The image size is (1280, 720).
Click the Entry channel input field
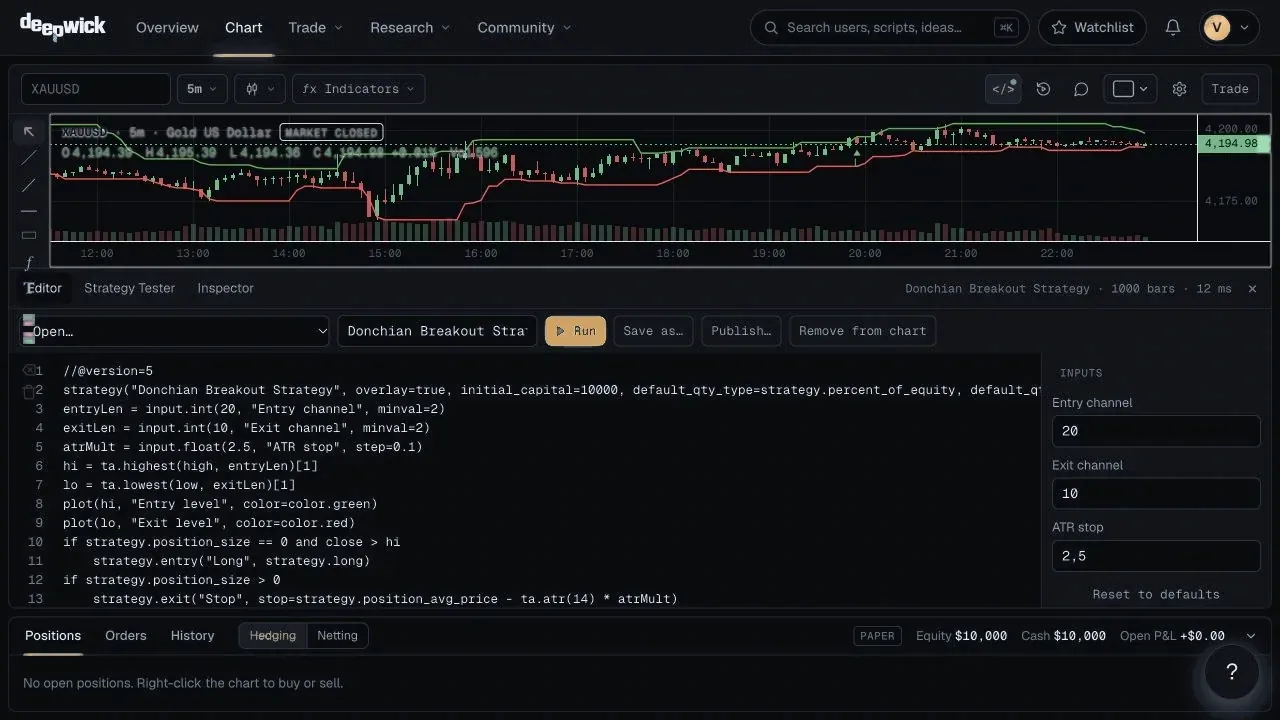(x=1156, y=431)
